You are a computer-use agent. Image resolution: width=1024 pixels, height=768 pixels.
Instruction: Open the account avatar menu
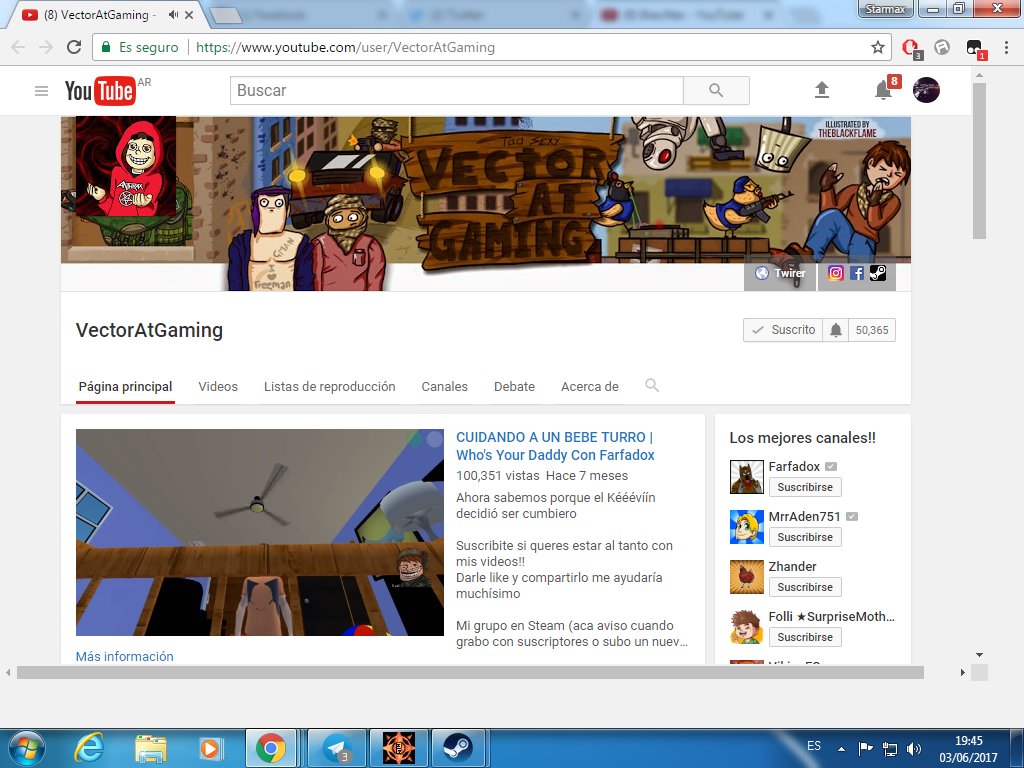pos(925,90)
